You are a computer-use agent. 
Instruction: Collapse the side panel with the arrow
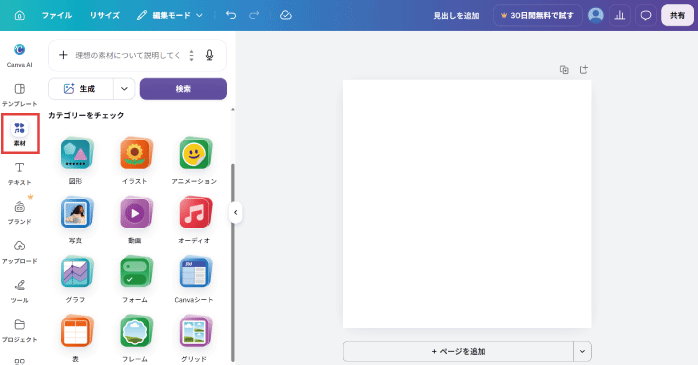coord(235,212)
